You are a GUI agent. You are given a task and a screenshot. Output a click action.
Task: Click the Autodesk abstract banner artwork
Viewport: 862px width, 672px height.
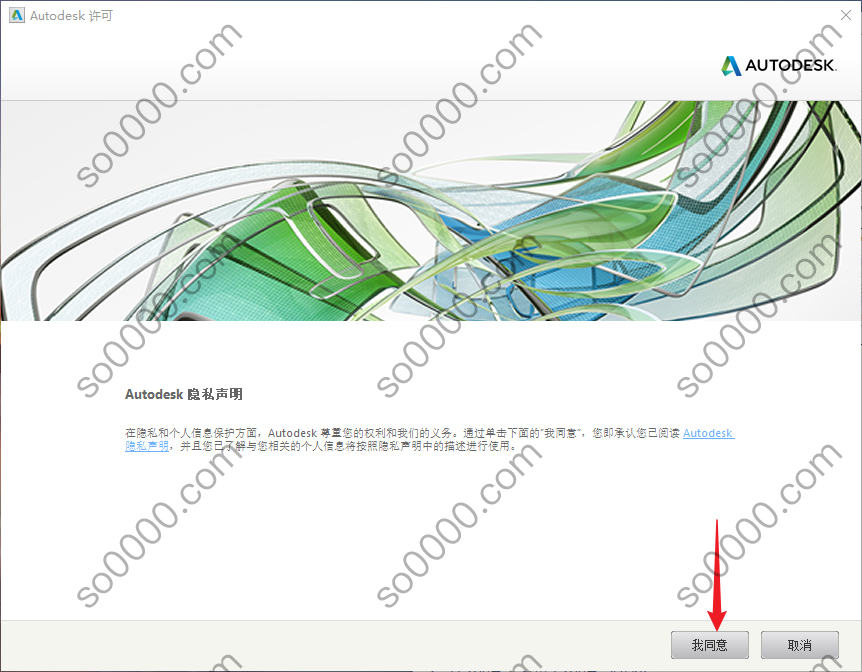click(431, 211)
